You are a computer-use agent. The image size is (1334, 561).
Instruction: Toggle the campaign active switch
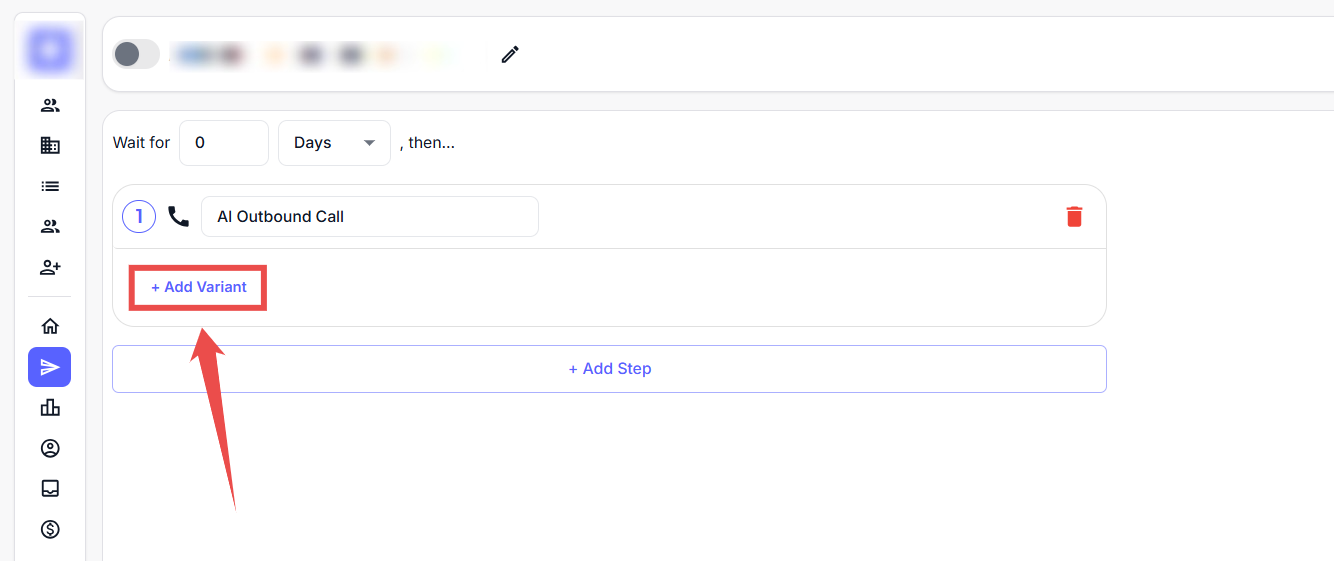(x=136, y=54)
